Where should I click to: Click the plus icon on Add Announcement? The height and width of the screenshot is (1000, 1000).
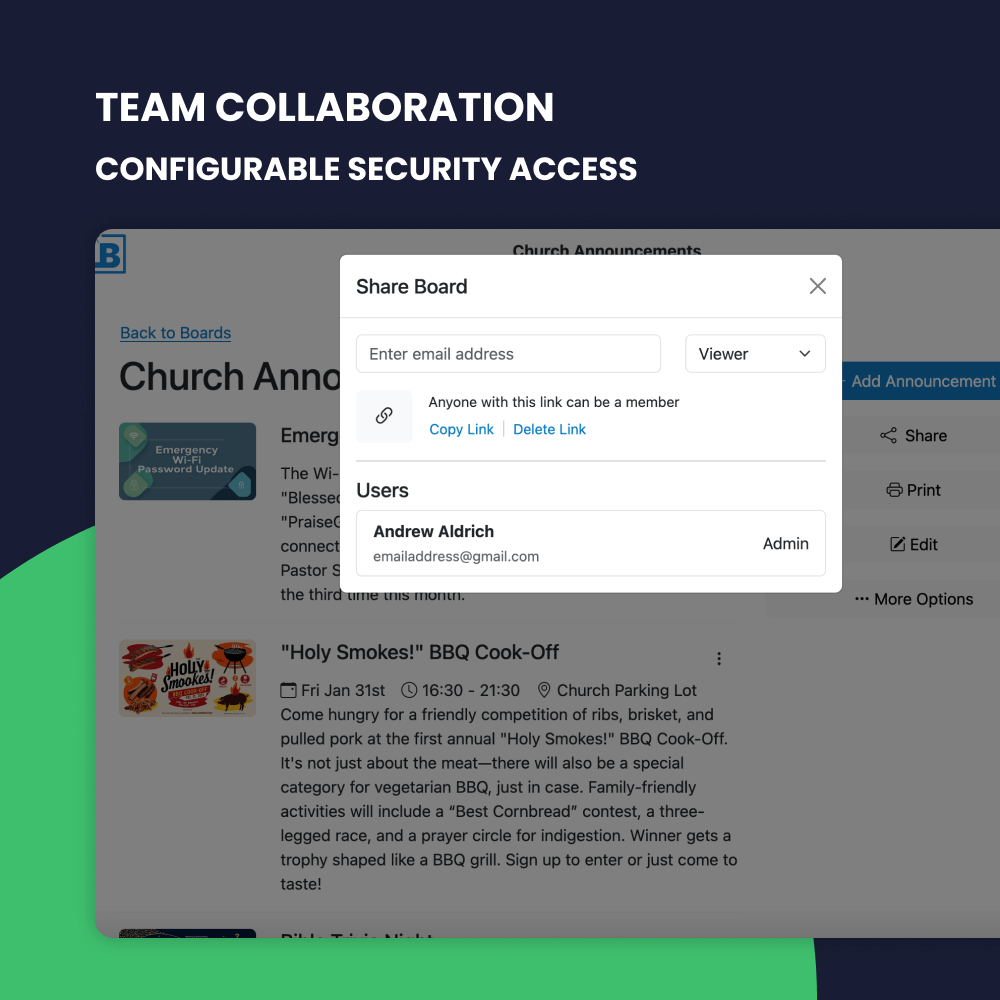click(845, 381)
